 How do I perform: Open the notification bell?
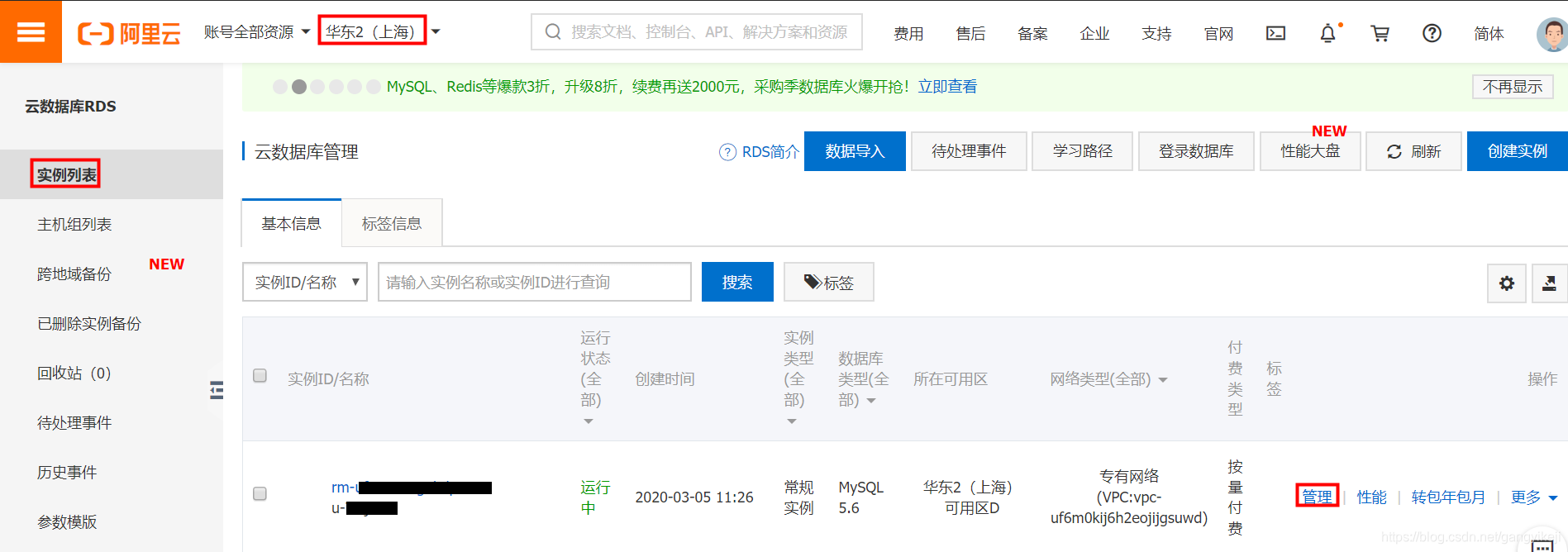(x=1327, y=33)
